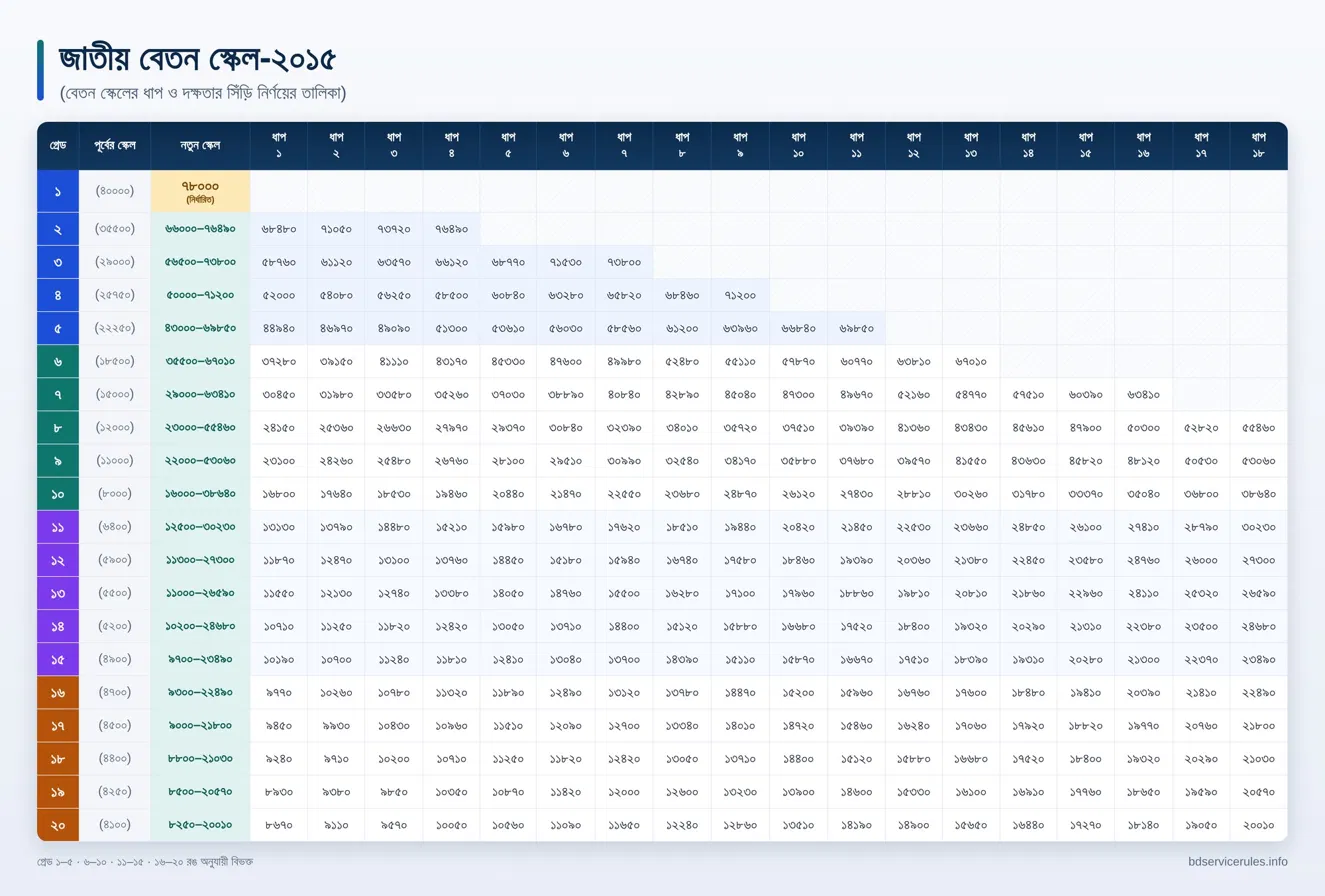Click grade ৫ step ৪ value '৫১৩০০'
1325x896 pixels.
[451, 328]
